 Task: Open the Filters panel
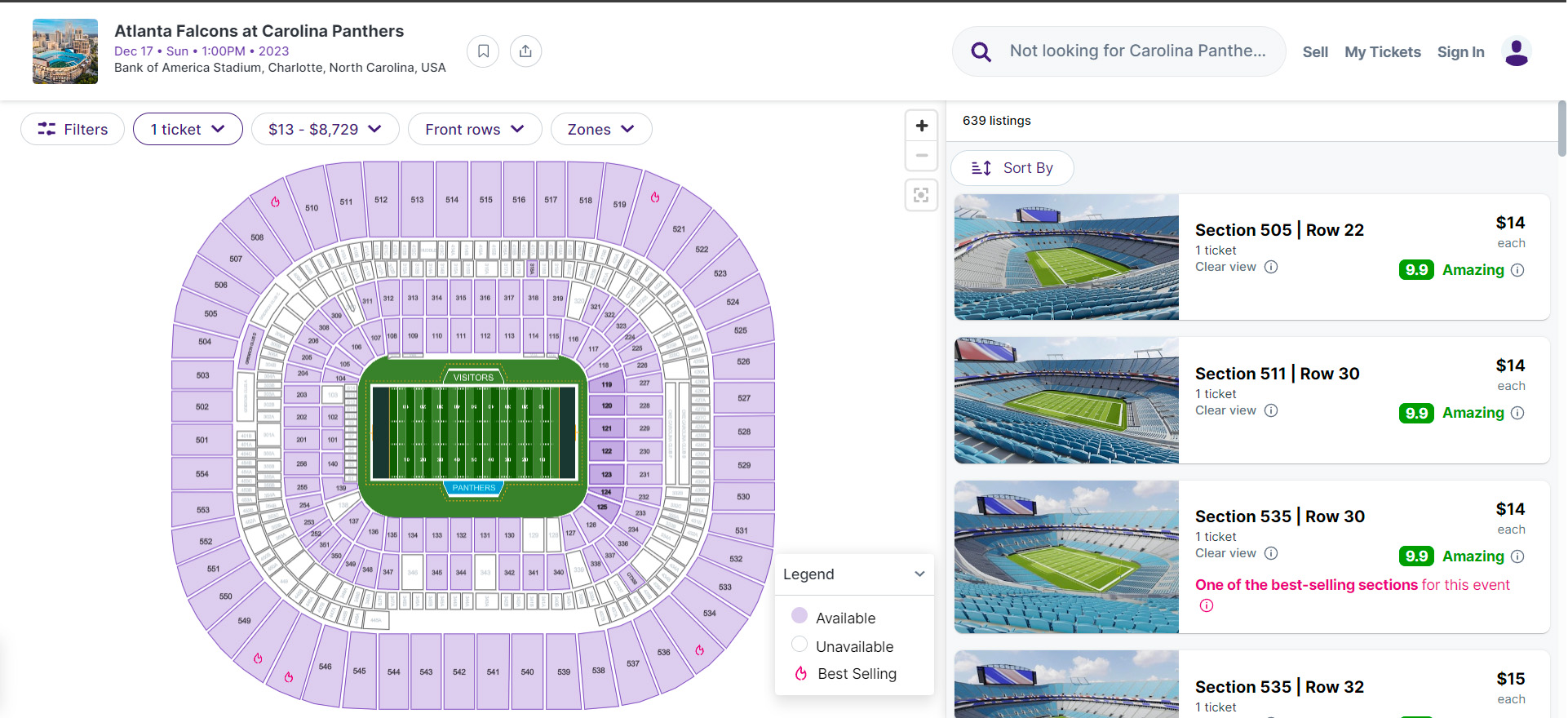(73, 129)
